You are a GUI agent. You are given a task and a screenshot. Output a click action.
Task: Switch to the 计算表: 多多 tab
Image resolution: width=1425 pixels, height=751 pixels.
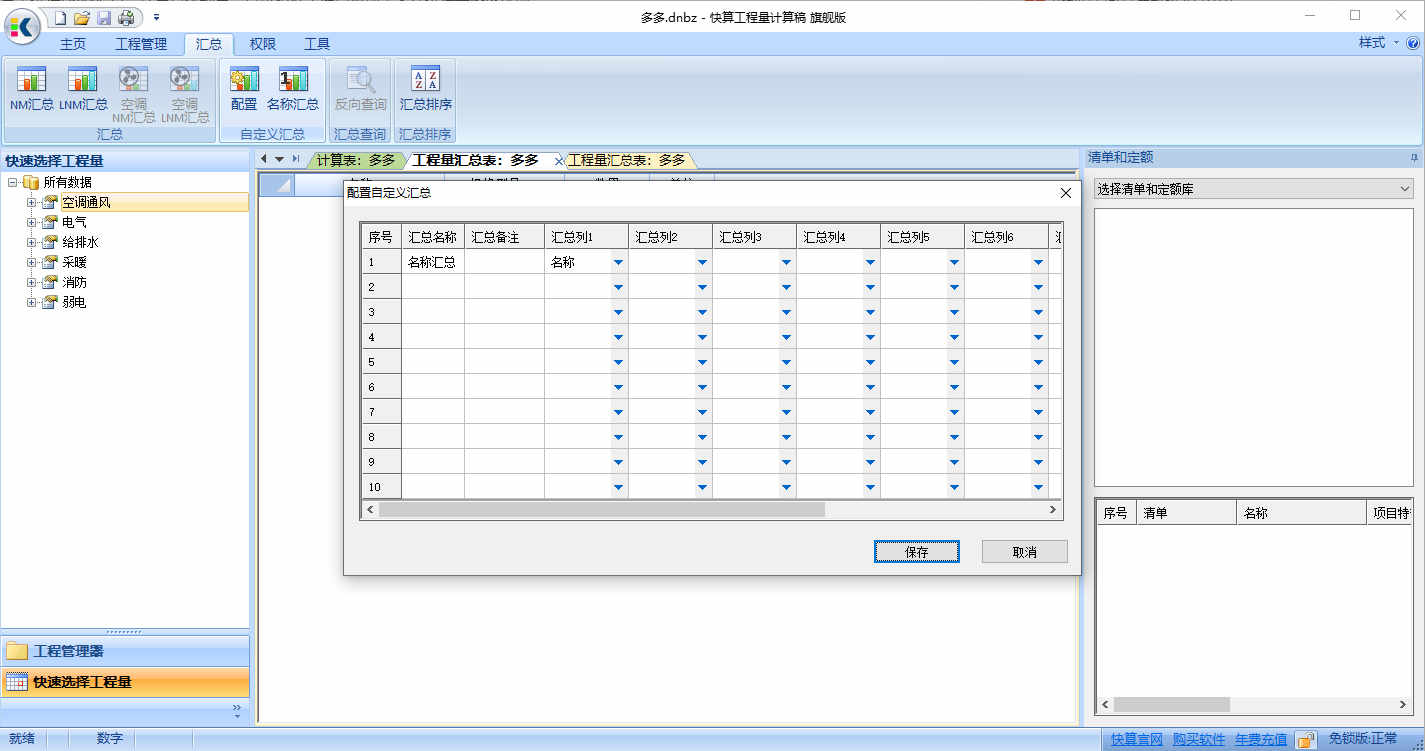pyautogui.click(x=355, y=160)
